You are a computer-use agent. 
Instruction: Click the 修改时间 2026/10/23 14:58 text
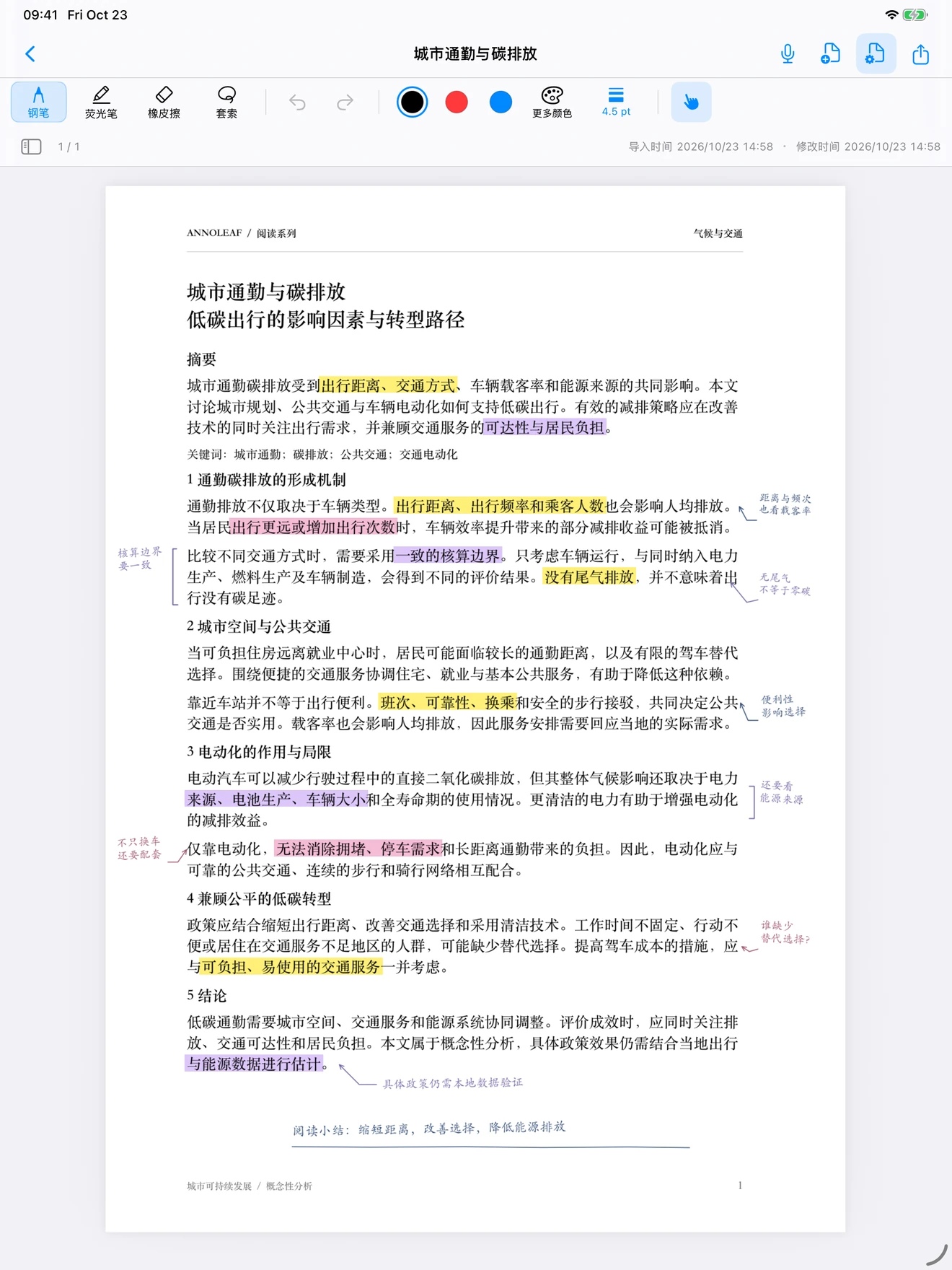point(868,146)
